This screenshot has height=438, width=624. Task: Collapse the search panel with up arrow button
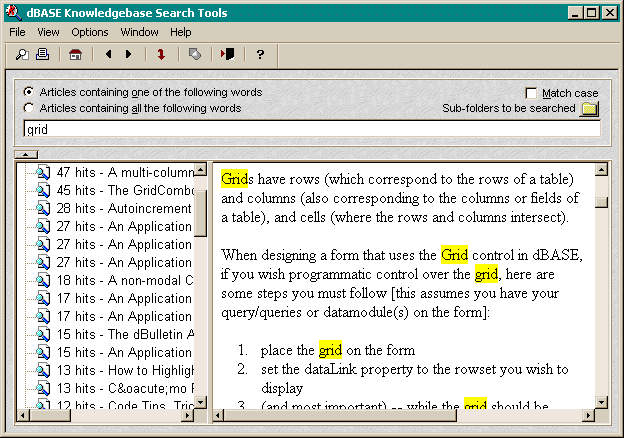tap(27, 153)
